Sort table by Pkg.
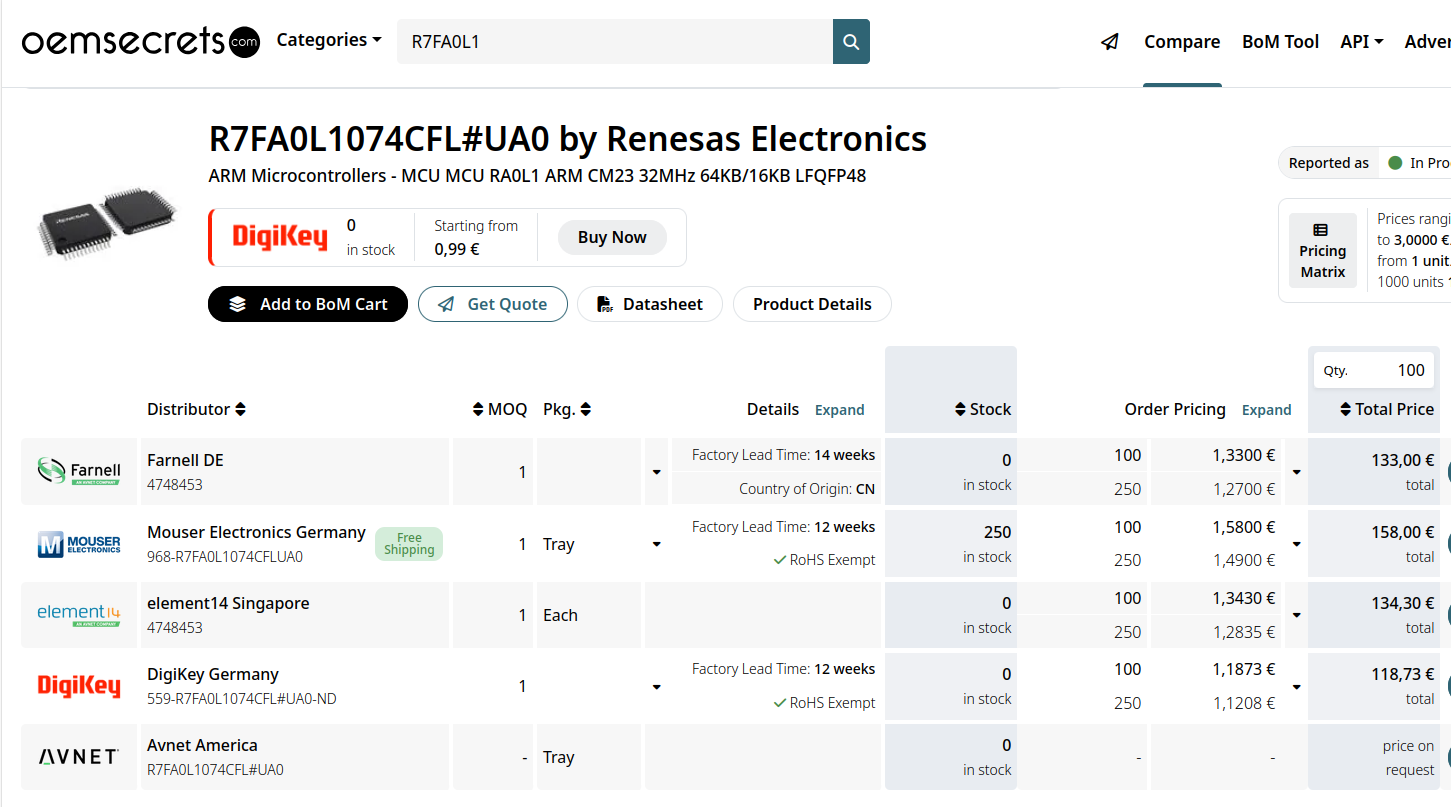 pos(567,409)
